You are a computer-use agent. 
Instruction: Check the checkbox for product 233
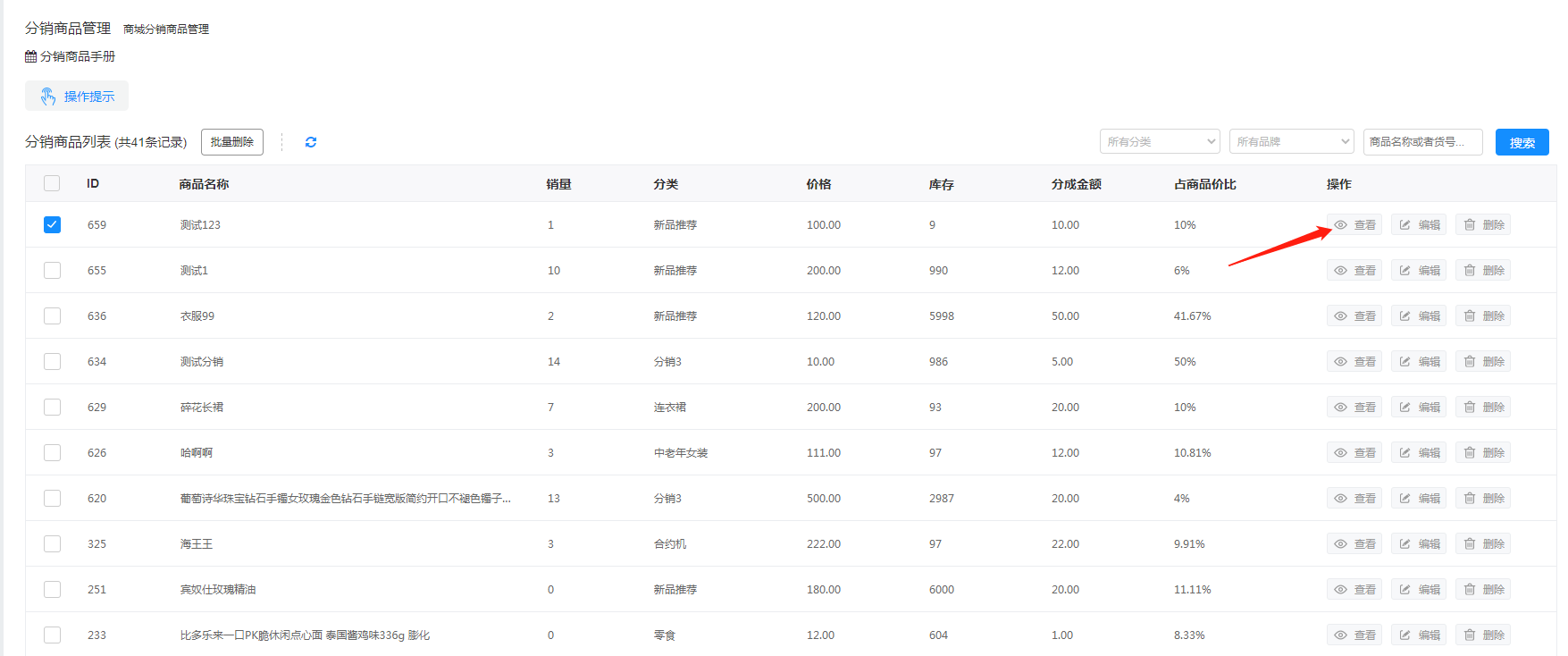click(x=52, y=635)
